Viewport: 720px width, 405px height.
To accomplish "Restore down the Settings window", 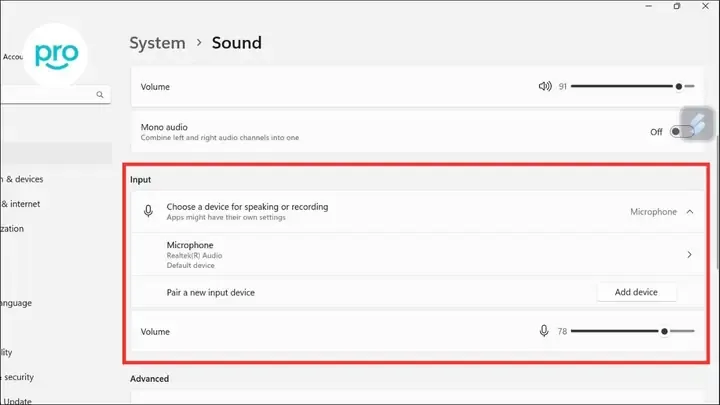I will pos(677,6).
